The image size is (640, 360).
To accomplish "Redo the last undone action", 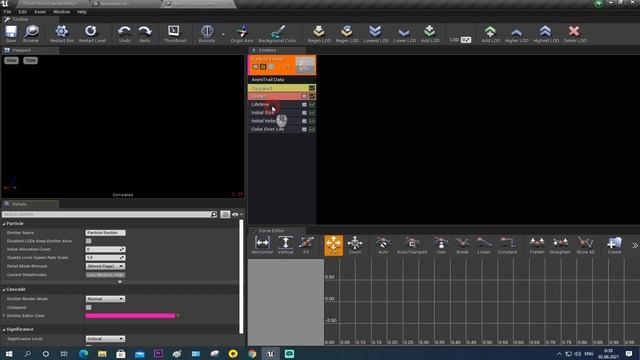I will tap(145, 33).
